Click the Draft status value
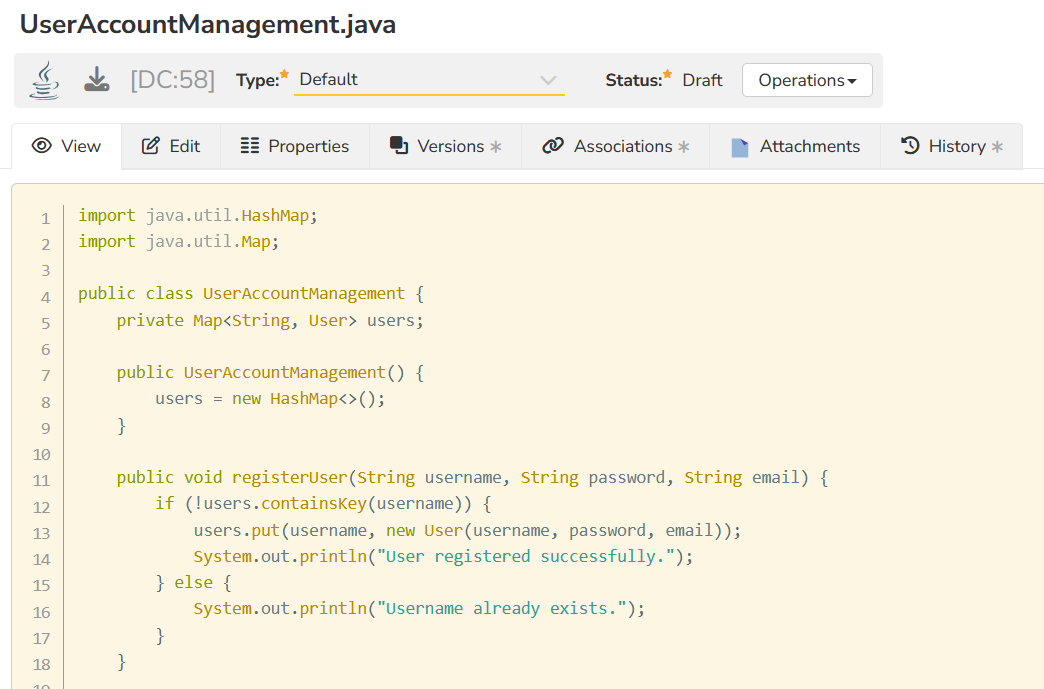Screen dimensions: 1044x689 coord(702,80)
